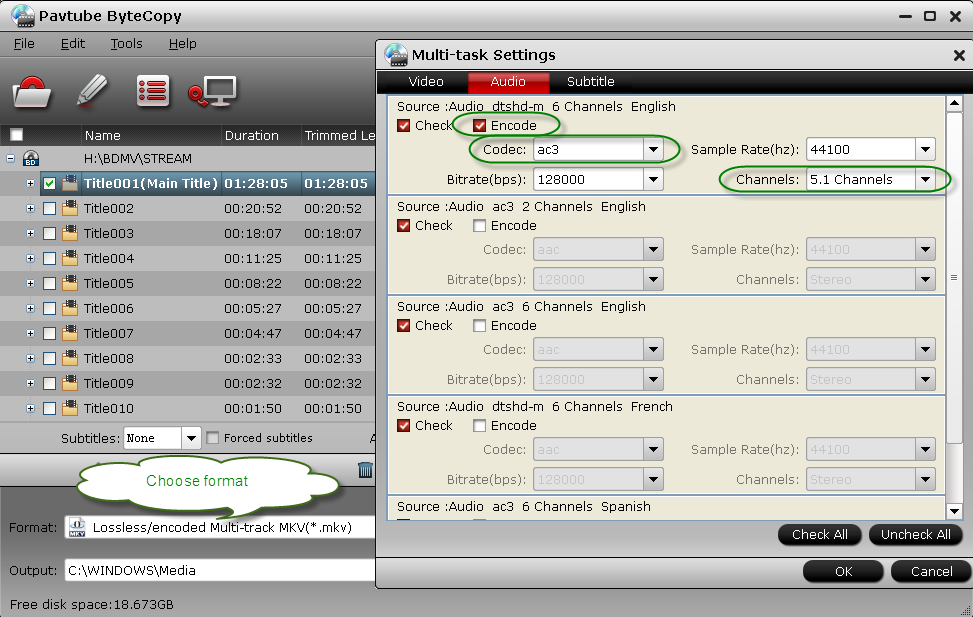Click the folder icon of Title005
This screenshot has width=973, height=617.
click(70, 283)
